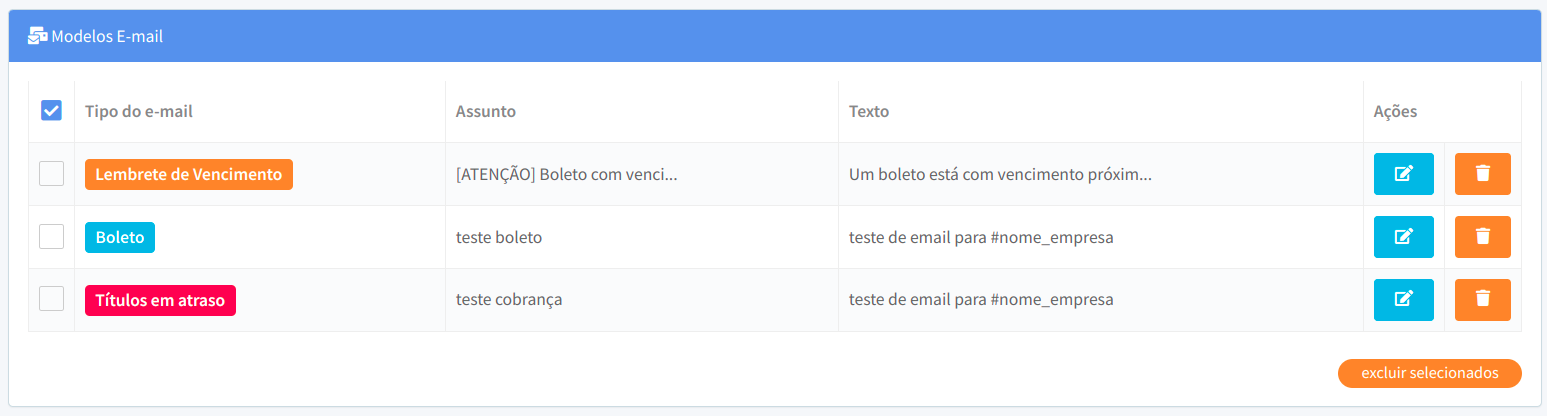Check the Lembrete de Vencimento row checkbox
The image size is (1547, 416).
click(x=51, y=173)
